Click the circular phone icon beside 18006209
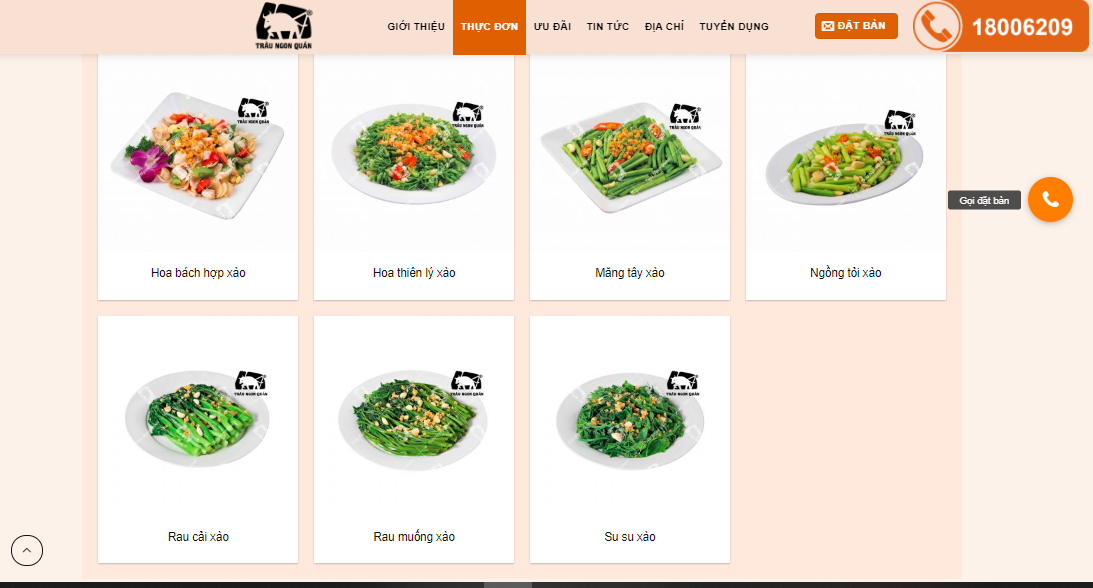 click(x=937, y=26)
